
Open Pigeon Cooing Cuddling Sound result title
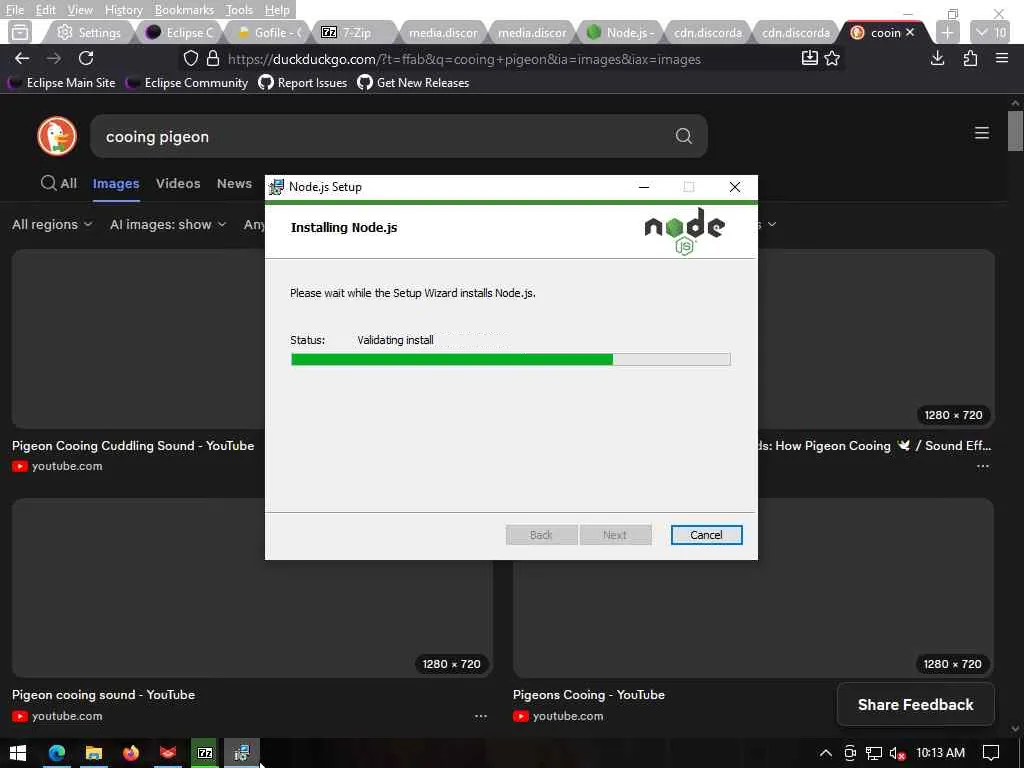[133, 446]
